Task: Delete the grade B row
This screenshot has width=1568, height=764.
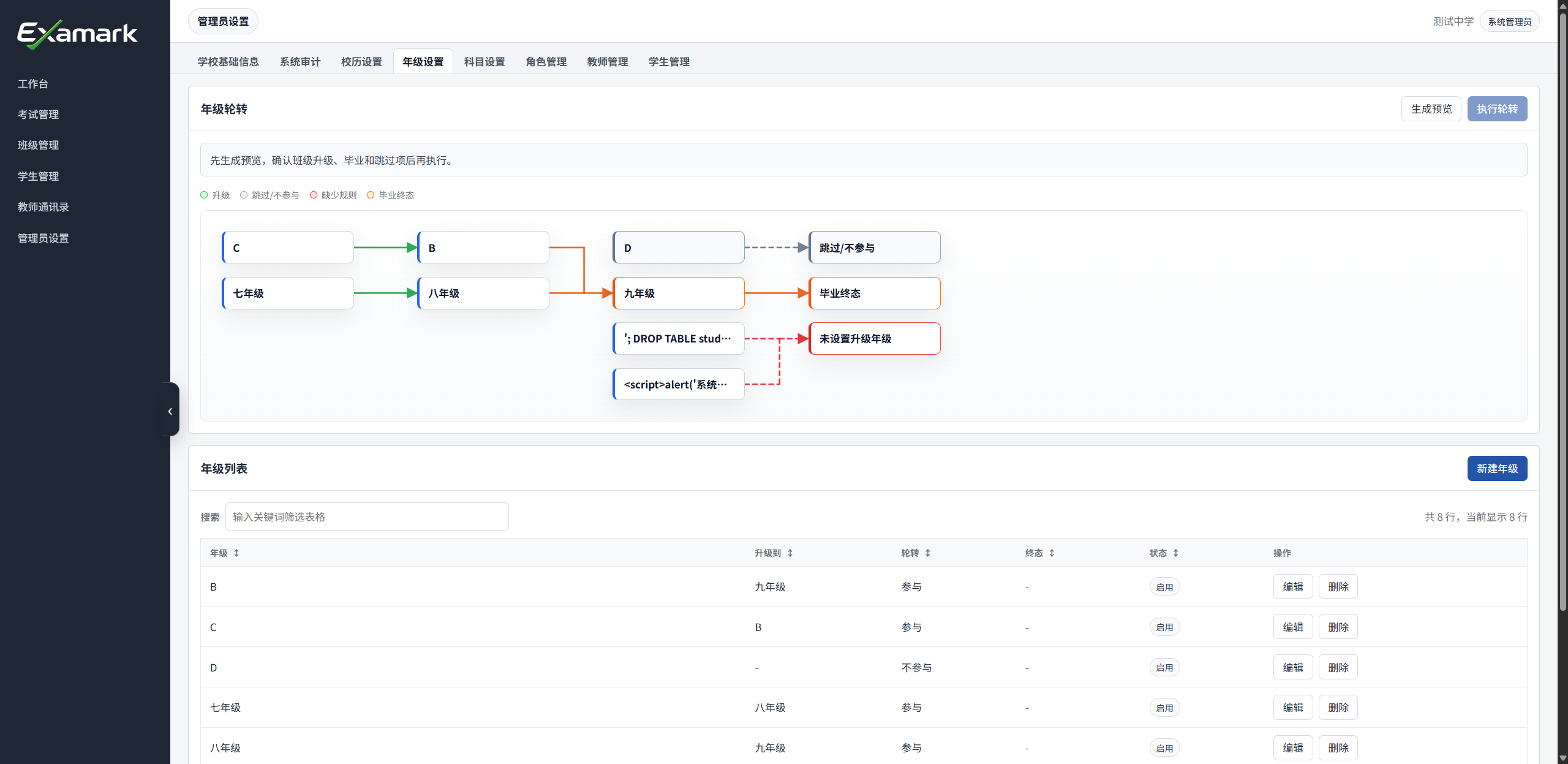Action: coord(1338,587)
